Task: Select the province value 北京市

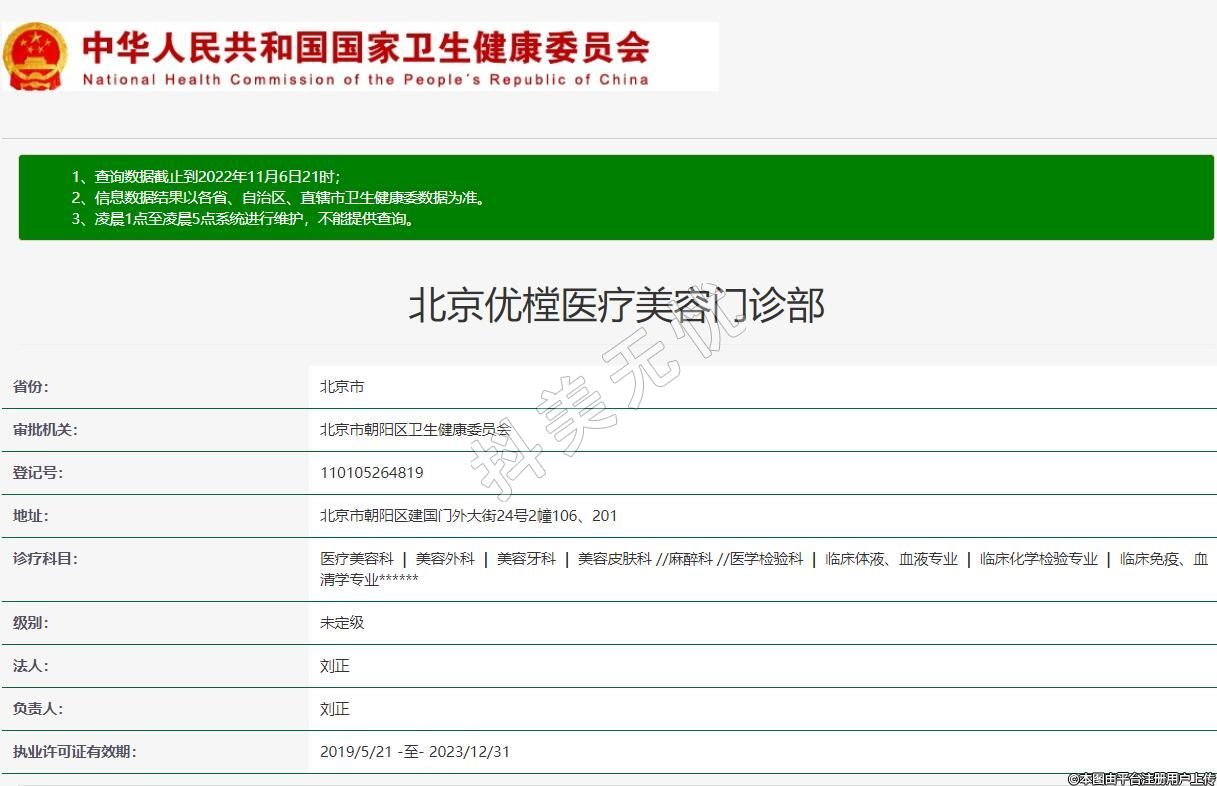Action: [342, 387]
